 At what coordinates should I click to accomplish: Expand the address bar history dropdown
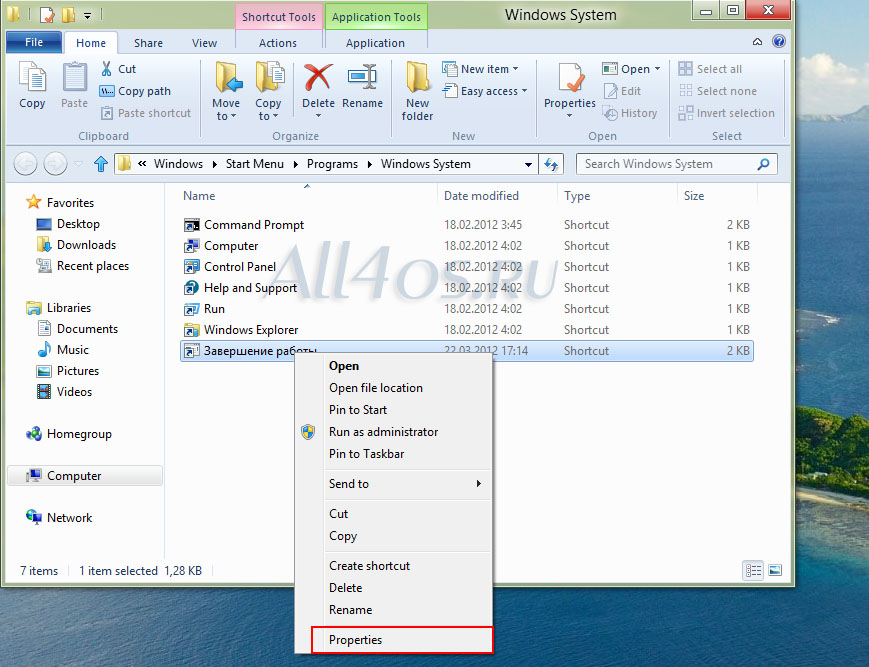pyautogui.click(x=528, y=164)
